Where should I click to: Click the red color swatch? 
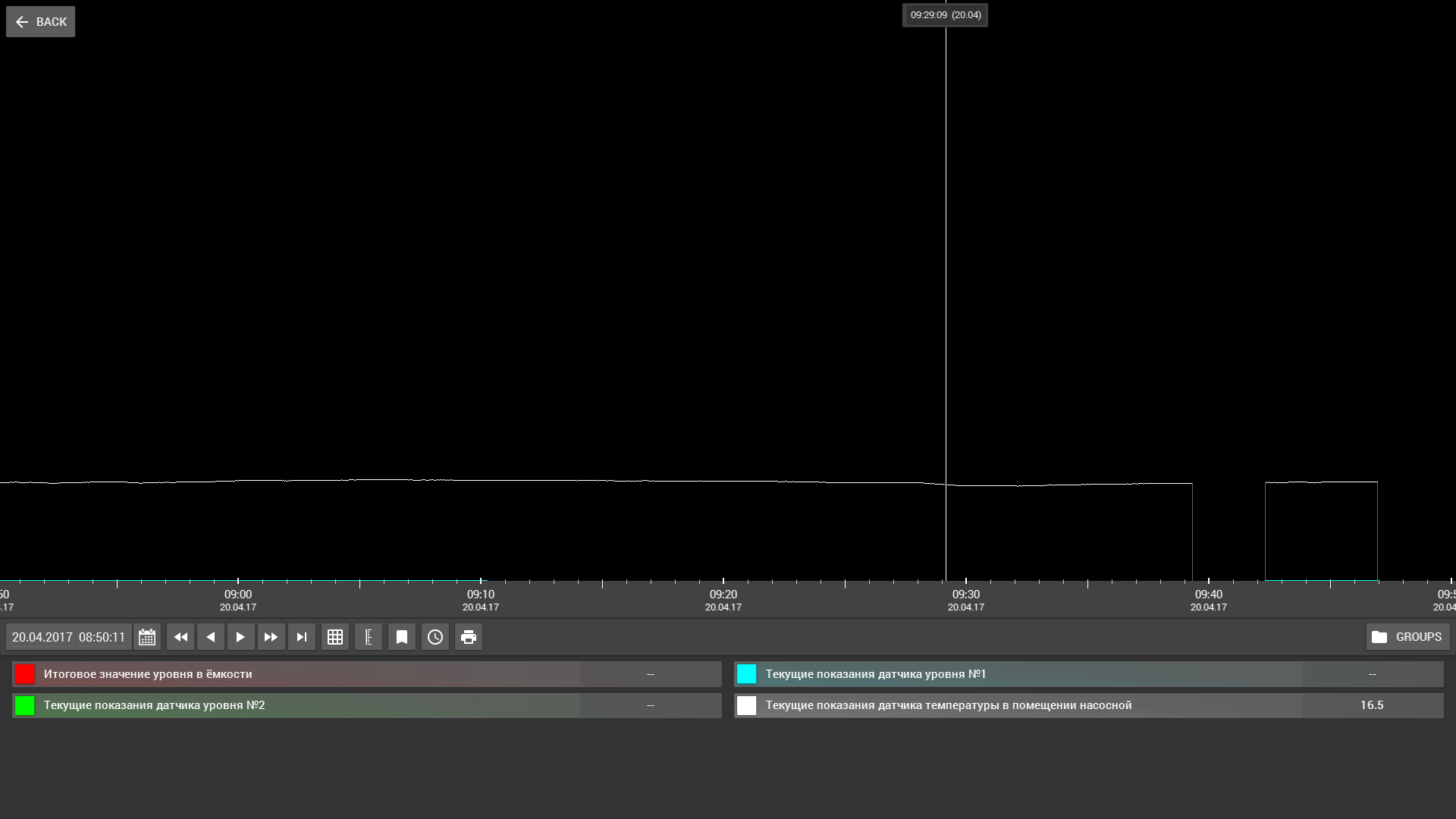(x=25, y=674)
